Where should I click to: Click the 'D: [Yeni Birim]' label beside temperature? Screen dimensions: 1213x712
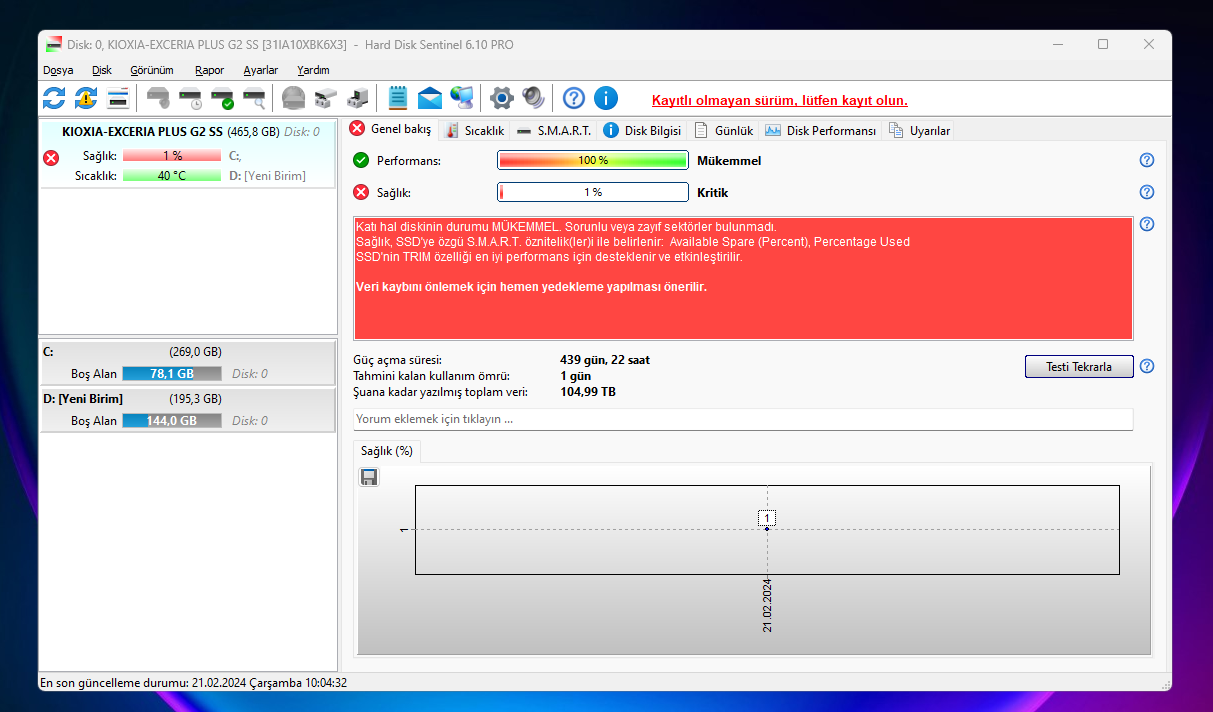click(x=267, y=175)
